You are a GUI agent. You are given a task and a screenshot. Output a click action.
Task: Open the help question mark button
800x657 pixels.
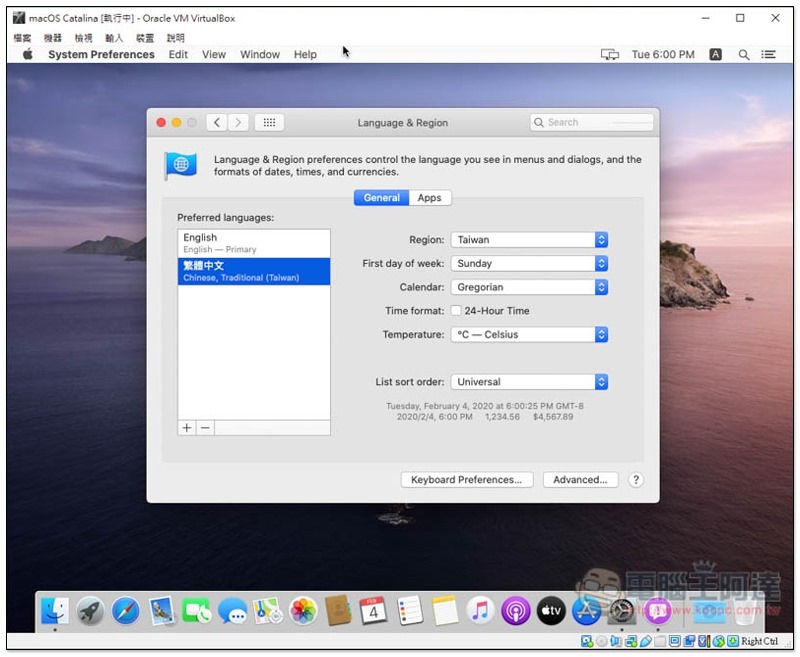636,480
